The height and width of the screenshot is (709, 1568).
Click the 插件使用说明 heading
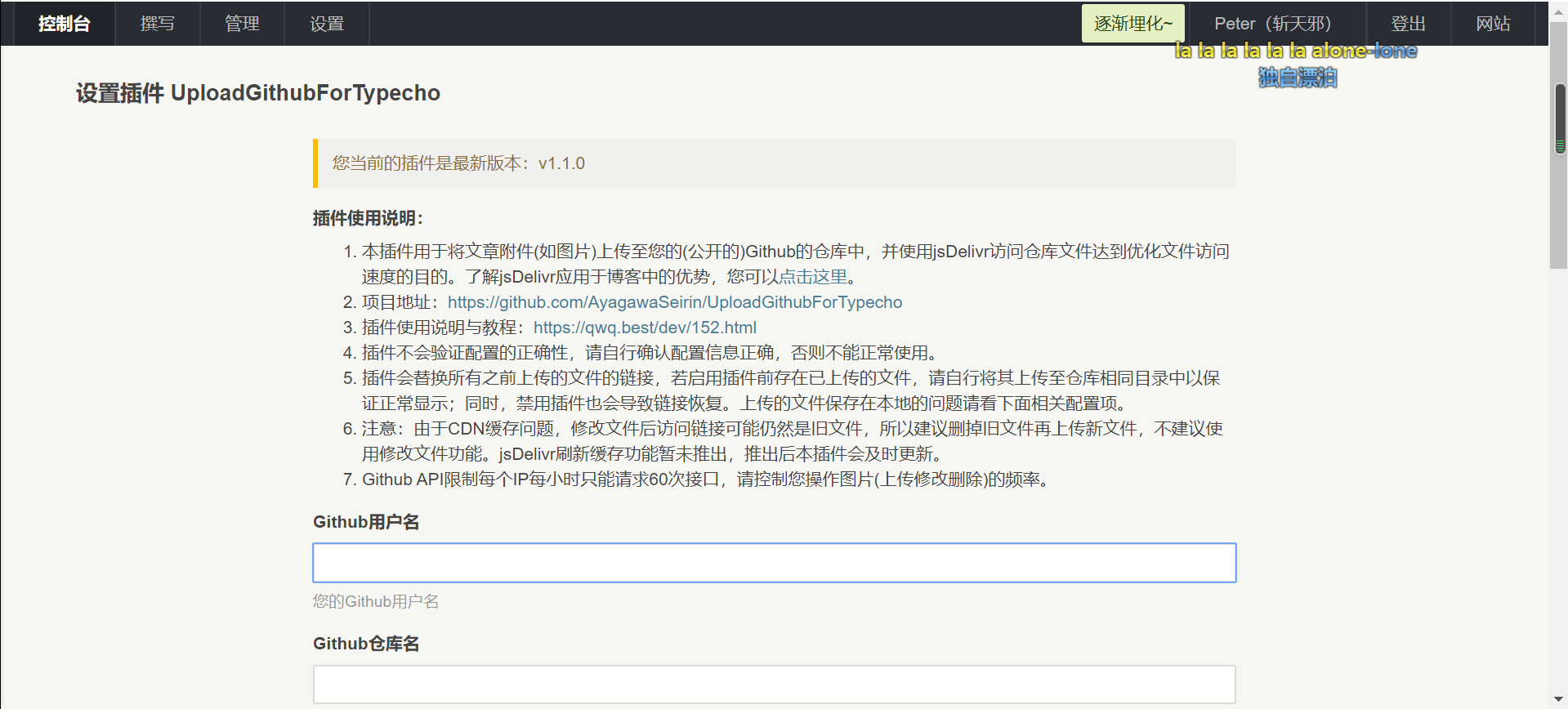point(368,218)
